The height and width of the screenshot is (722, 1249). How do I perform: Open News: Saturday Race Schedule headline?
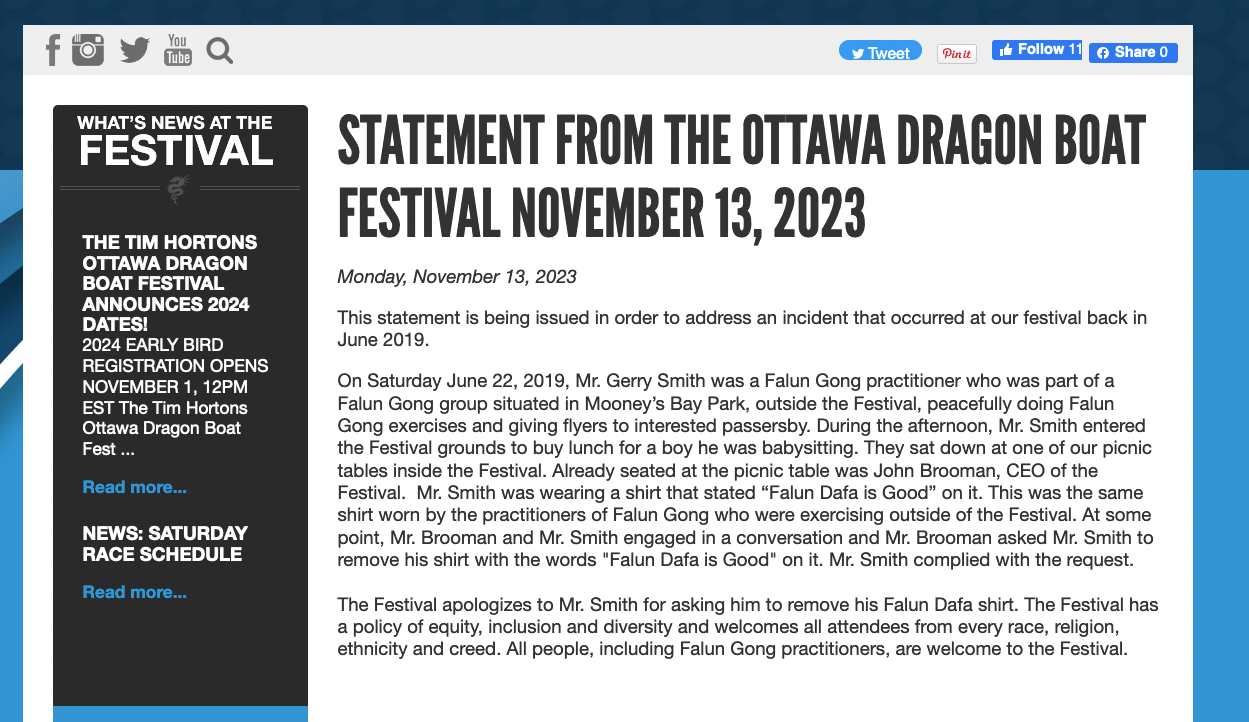pyautogui.click(x=165, y=544)
